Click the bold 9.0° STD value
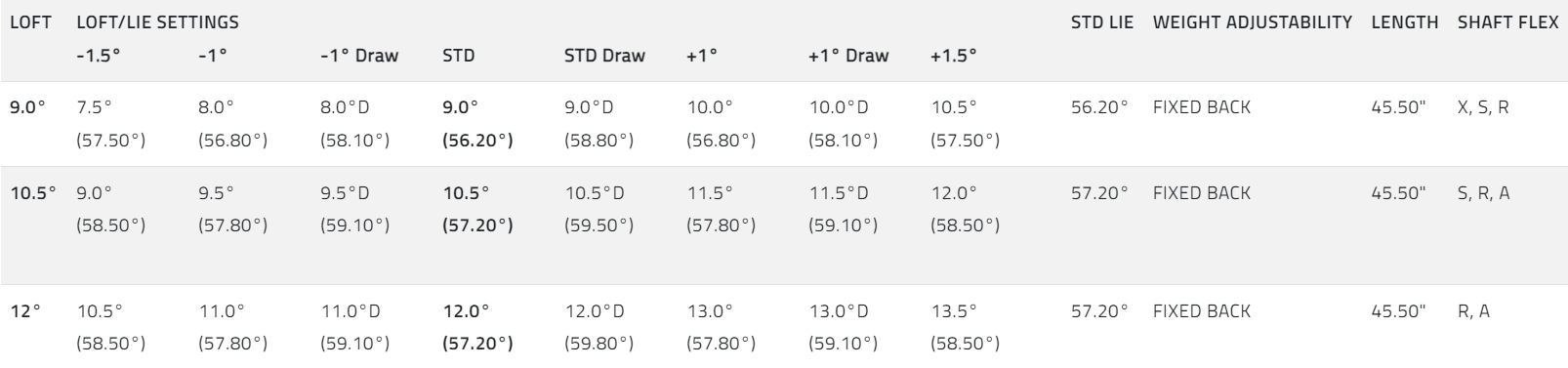The height and width of the screenshot is (368, 1568). (x=461, y=107)
